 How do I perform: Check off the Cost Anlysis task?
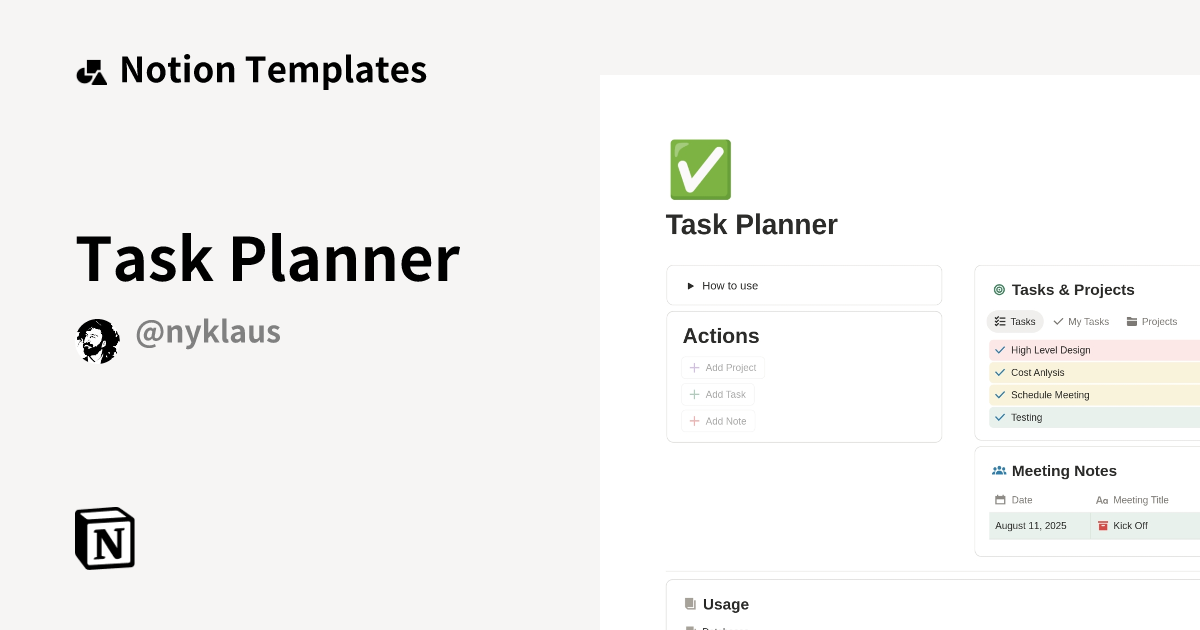1000,372
